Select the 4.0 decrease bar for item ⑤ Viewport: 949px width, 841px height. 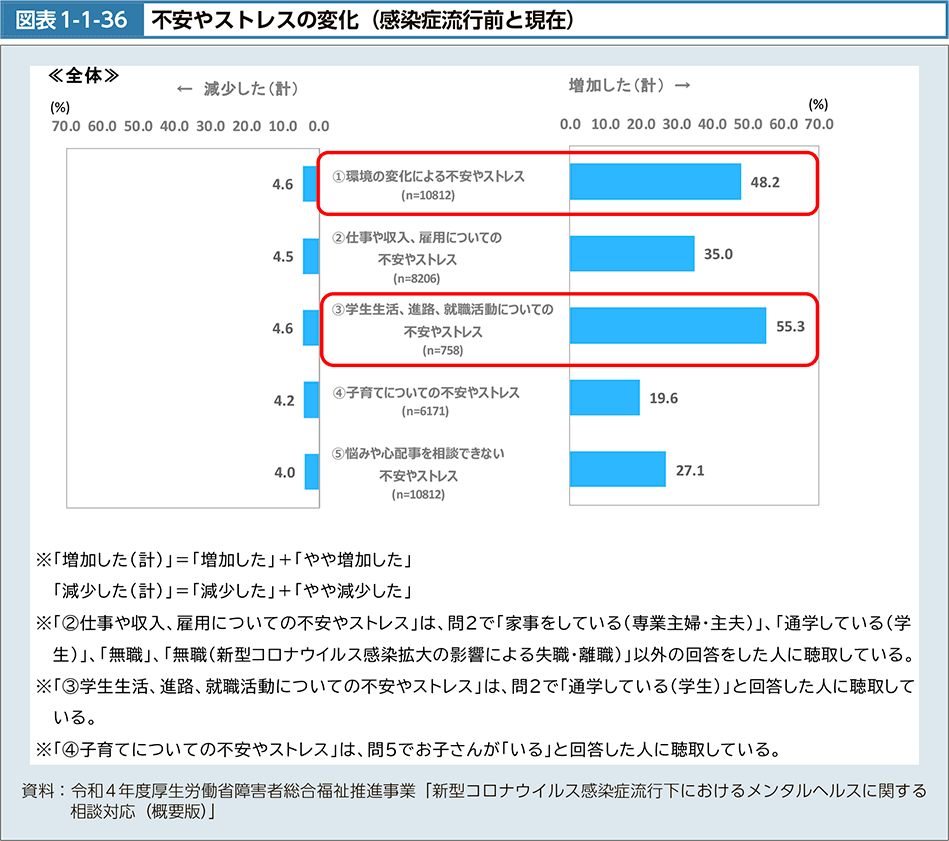point(311,471)
